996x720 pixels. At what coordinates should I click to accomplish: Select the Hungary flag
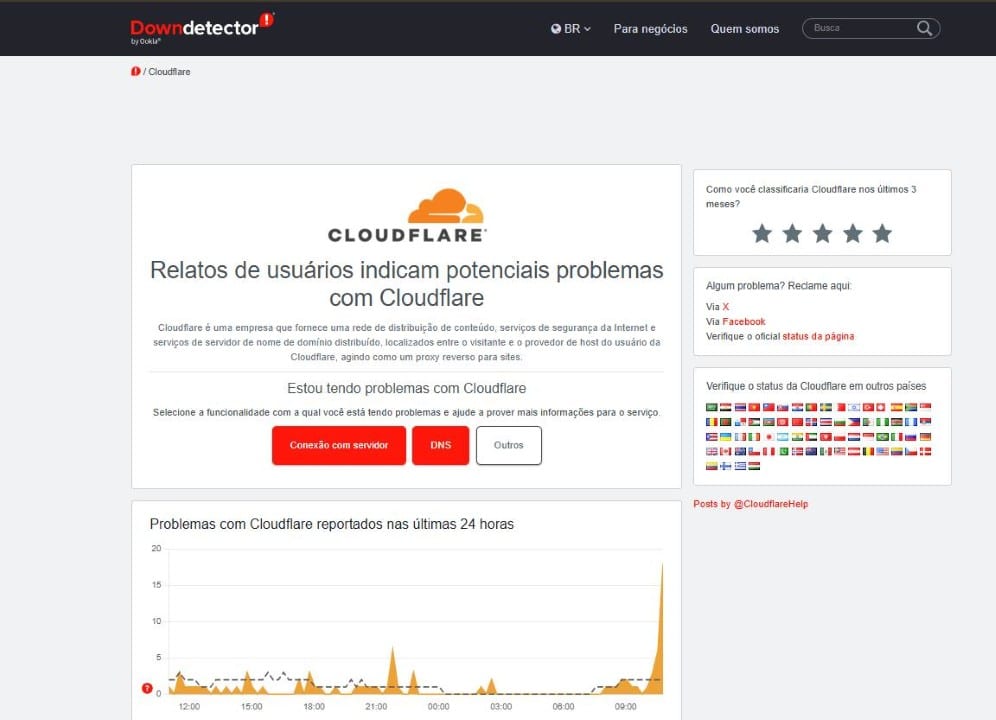(x=754, y=466)
